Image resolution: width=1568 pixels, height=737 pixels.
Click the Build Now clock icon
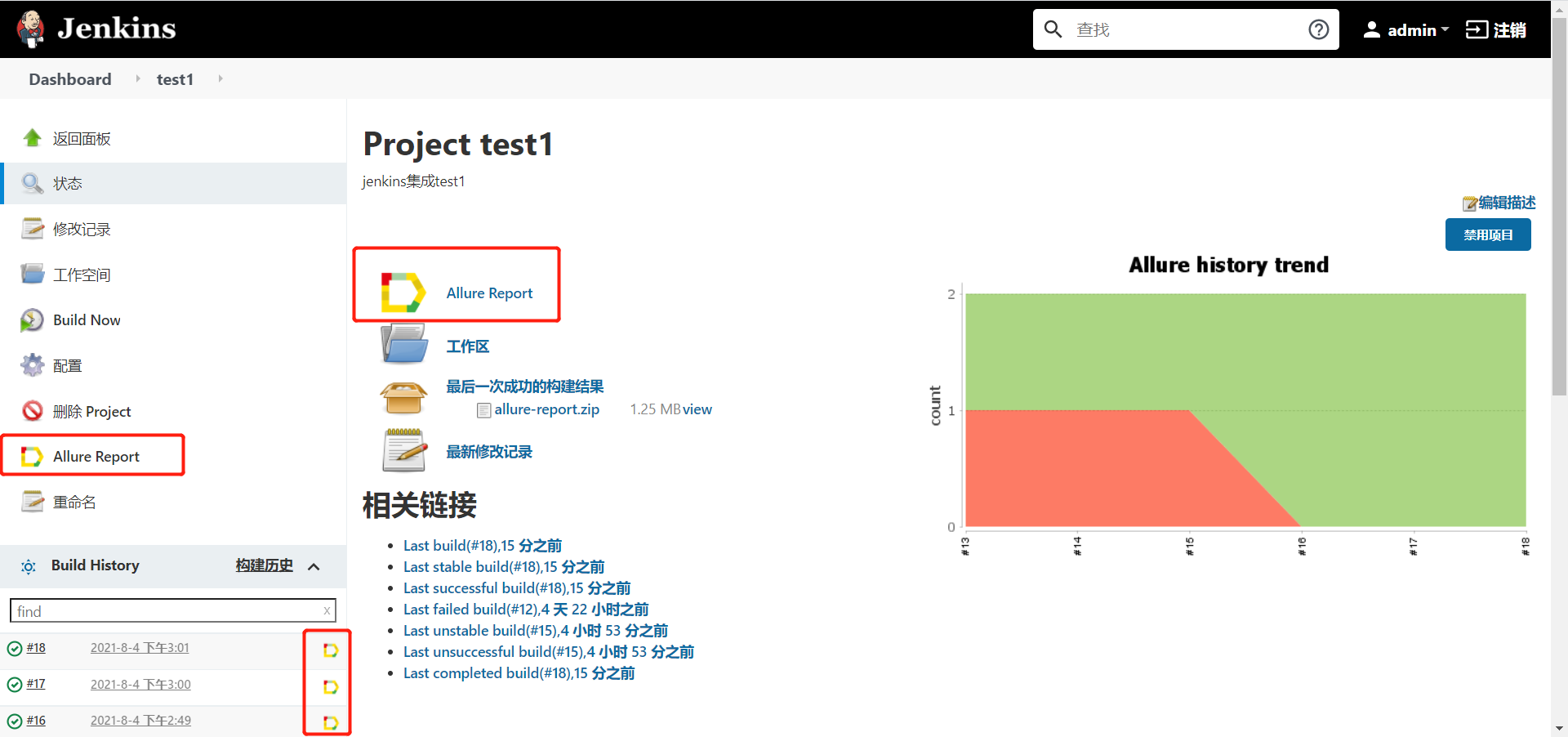point(33,320)
